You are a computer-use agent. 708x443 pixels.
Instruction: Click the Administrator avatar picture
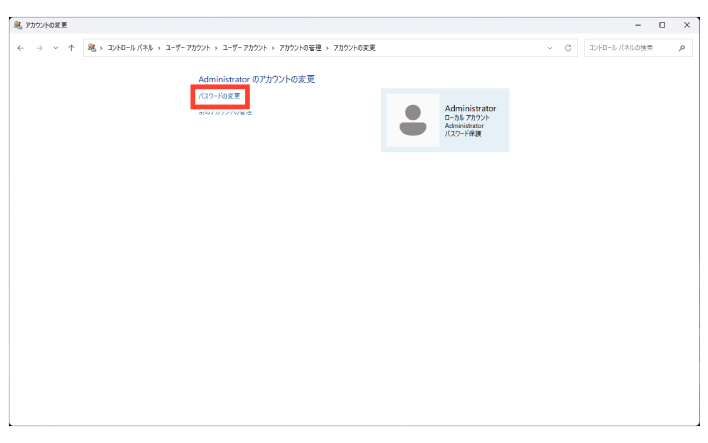click(413, 120)
